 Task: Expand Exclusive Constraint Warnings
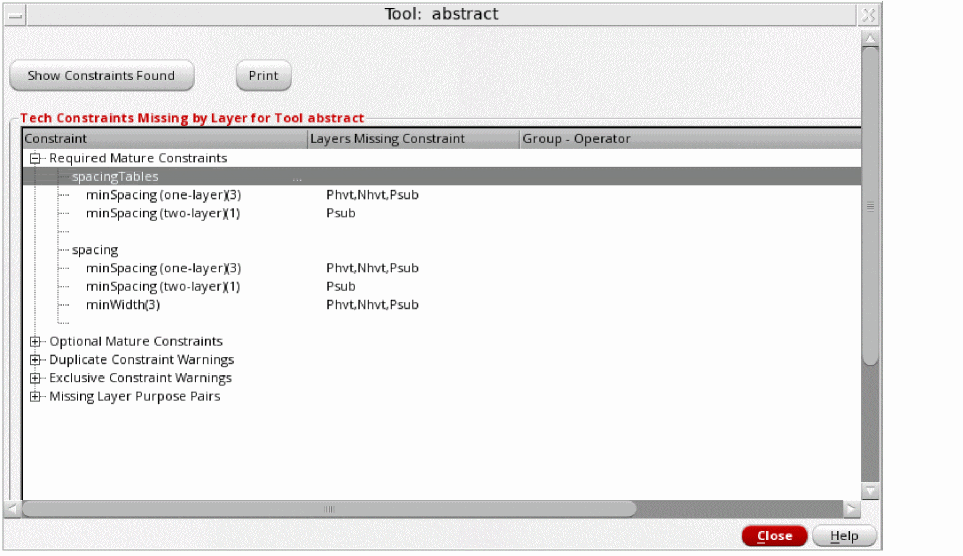coord(35,378)
